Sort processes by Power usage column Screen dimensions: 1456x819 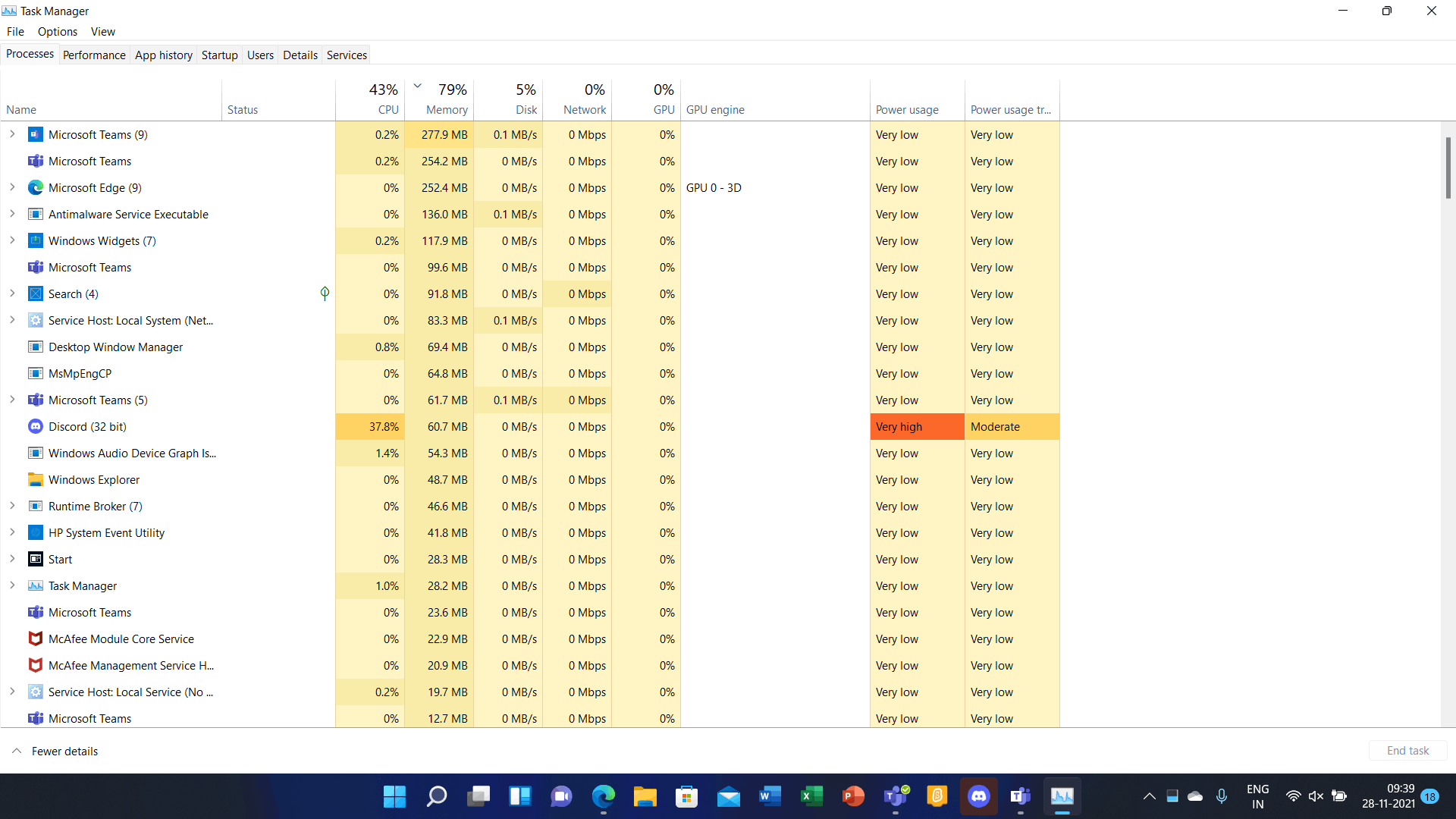coord(918,99)
